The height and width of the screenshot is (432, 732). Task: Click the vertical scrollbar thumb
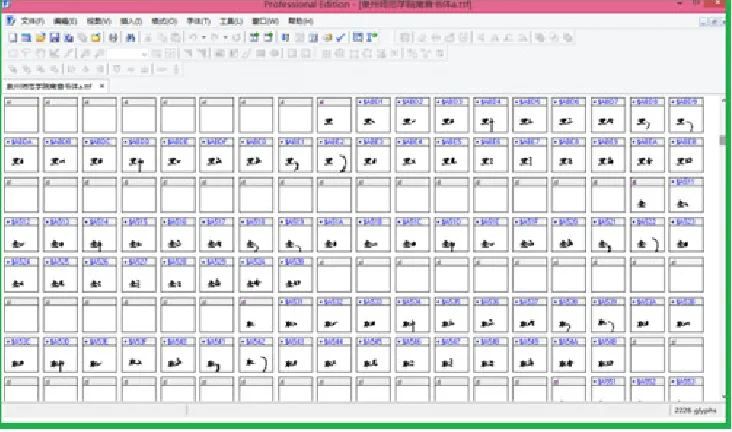723,140
